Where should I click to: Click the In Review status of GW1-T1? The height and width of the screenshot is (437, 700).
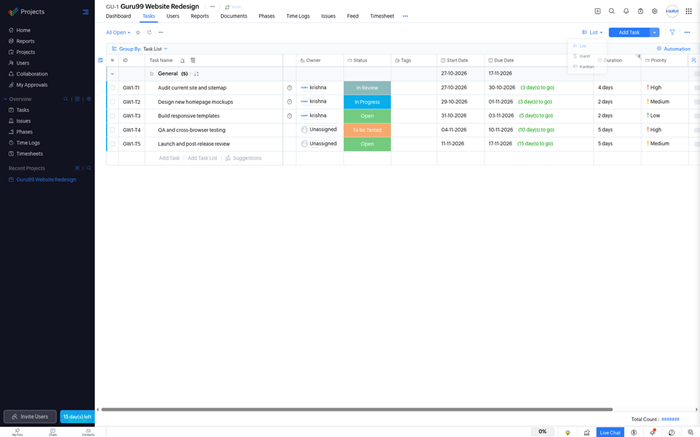[x=367, y=88]
